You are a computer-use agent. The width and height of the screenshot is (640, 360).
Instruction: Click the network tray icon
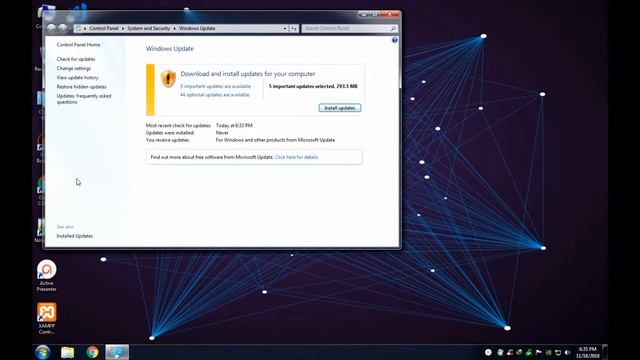[x=558, y=352]
